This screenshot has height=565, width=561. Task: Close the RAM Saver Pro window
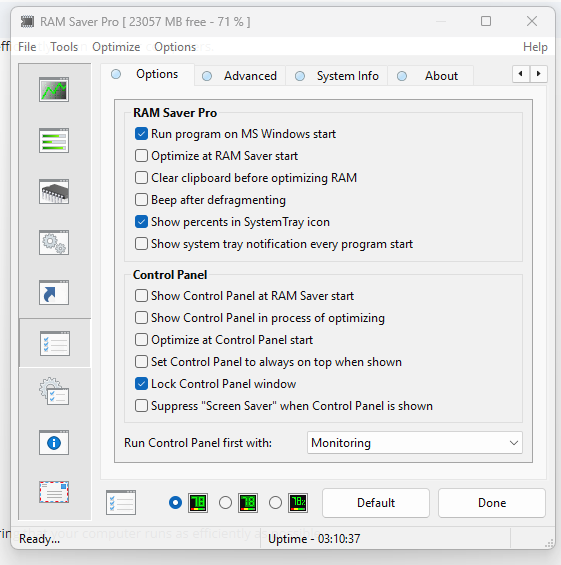[532, 21]
